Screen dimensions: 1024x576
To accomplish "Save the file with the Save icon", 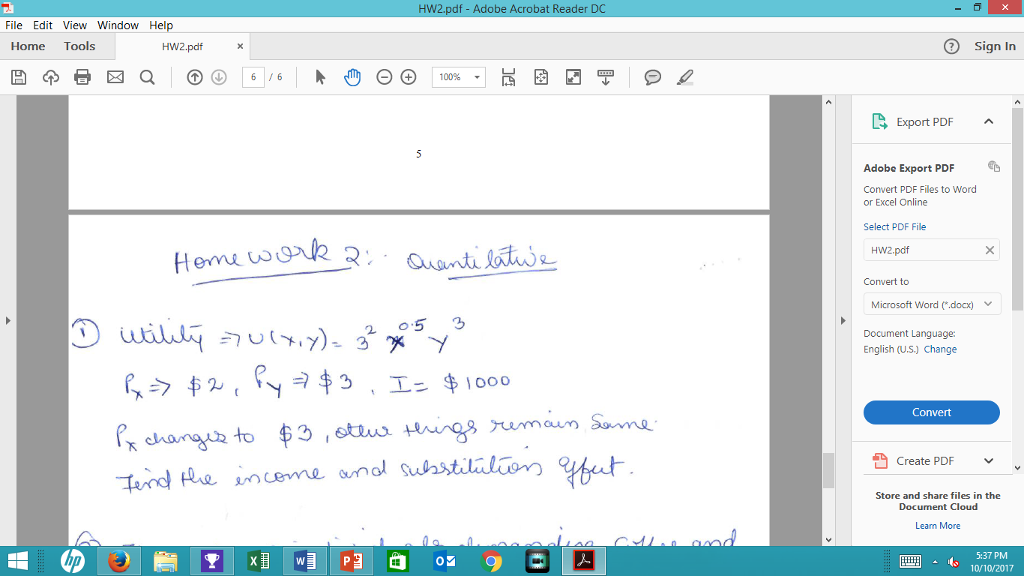I will click(x=18, y=77).
